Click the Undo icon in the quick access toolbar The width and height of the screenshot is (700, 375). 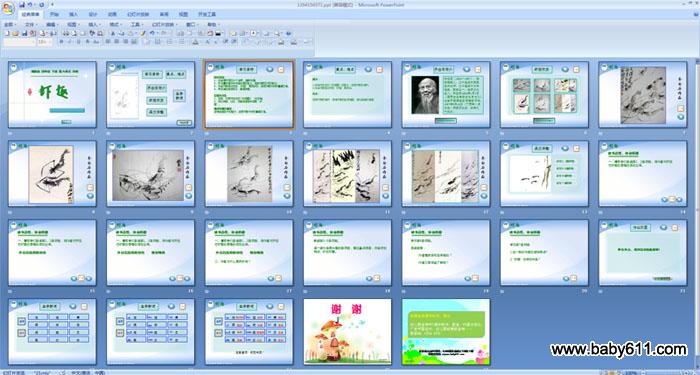(x=29, y=5)
